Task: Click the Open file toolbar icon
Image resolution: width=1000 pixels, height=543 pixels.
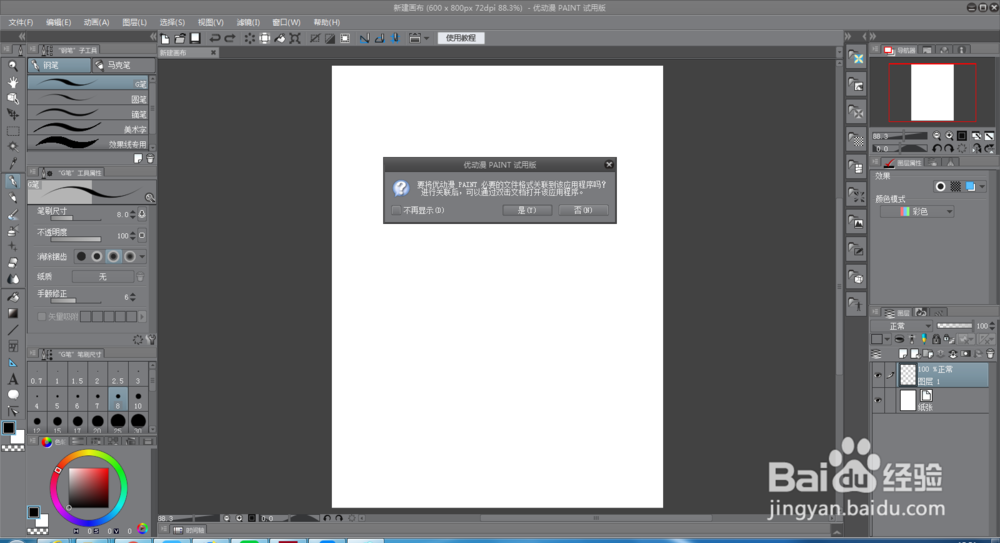Action: 180,38
